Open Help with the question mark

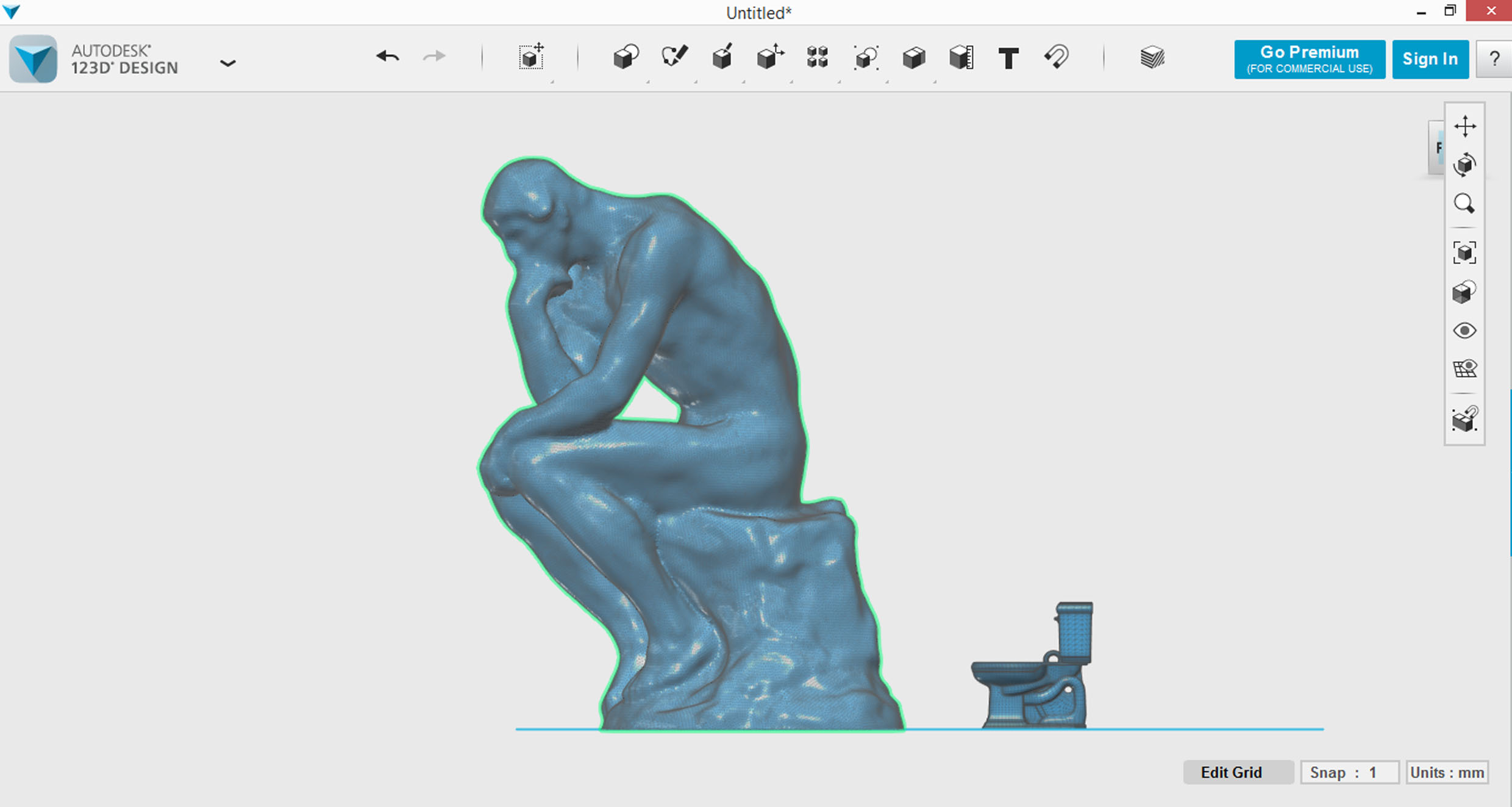pos(1494,59)
